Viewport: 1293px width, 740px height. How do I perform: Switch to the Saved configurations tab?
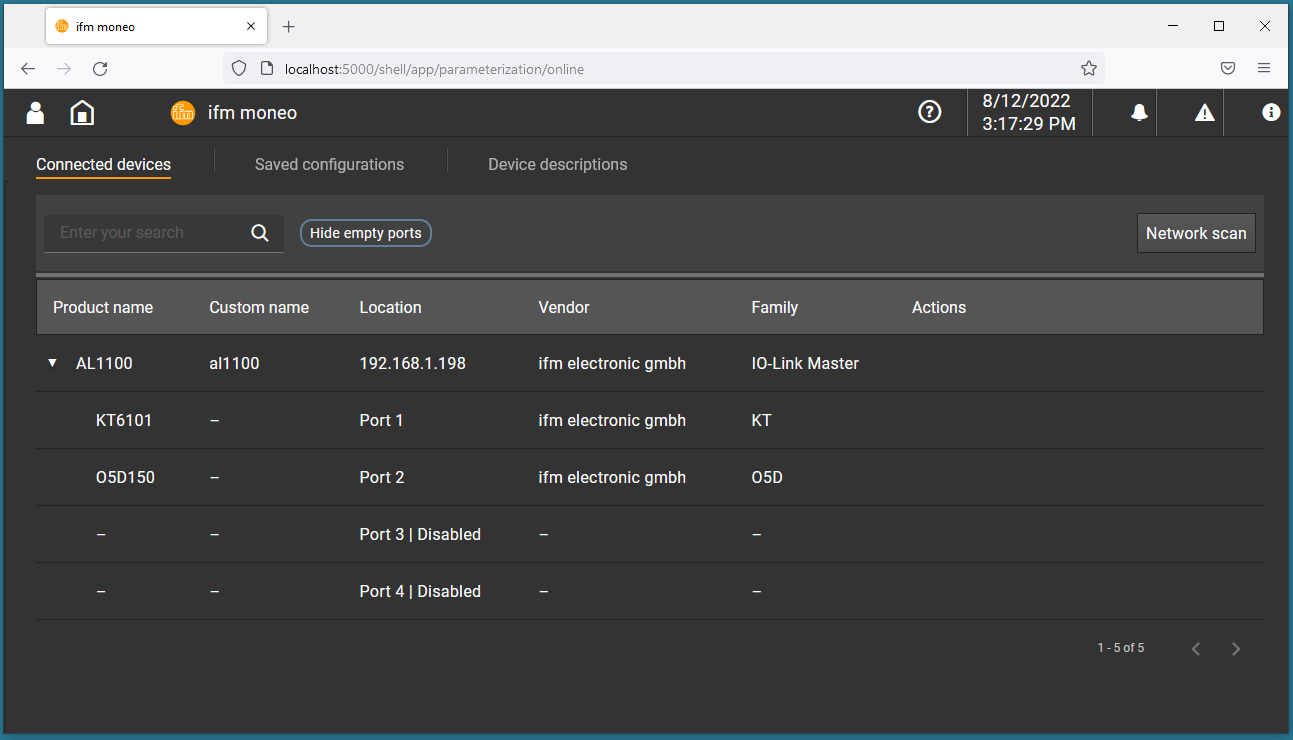pyautogui.click(x=329, y=164)
